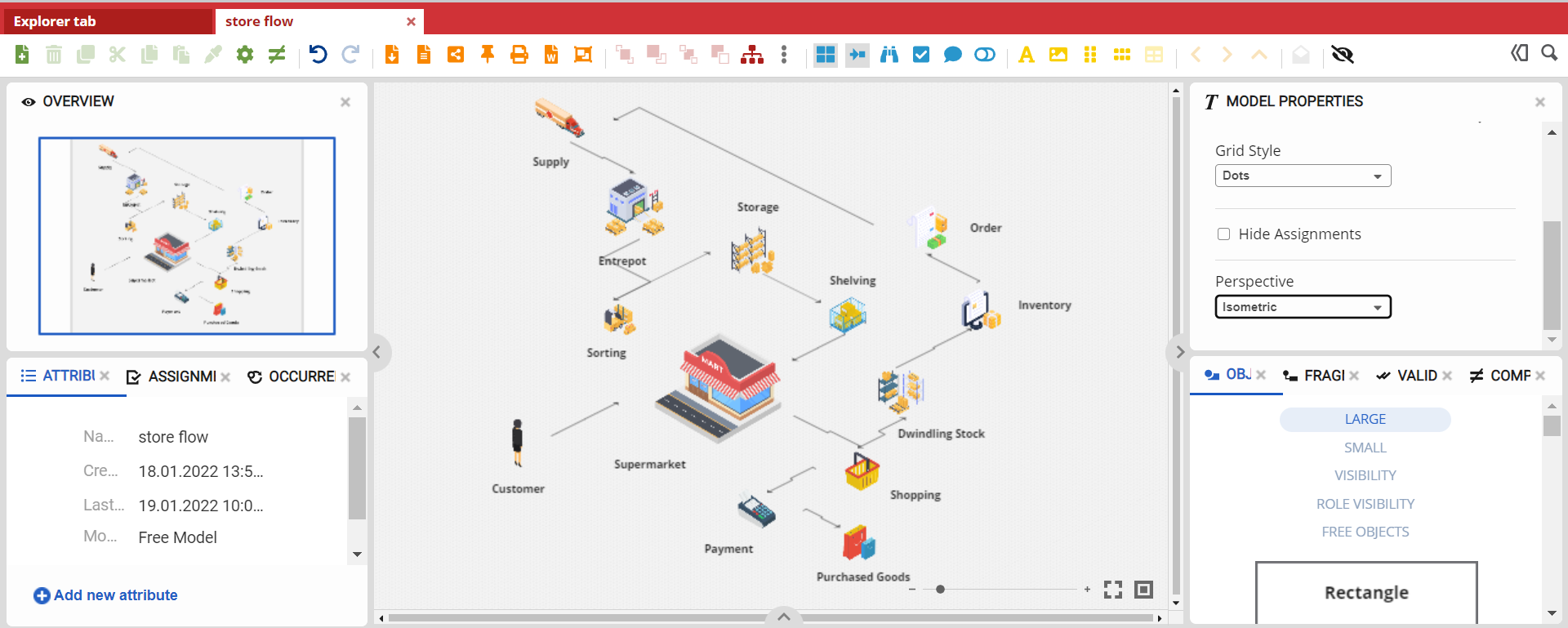Click the yellow text letter A icon

coord(1027,55)
